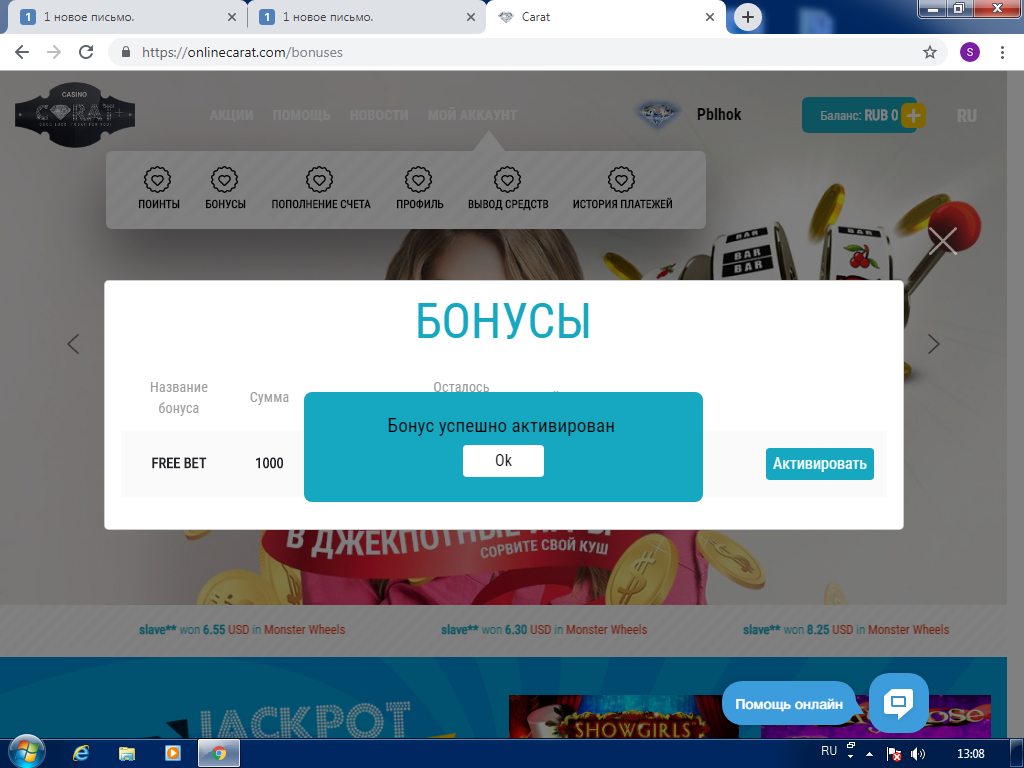Click the 1000 bonus sum value

coord(269,463)
